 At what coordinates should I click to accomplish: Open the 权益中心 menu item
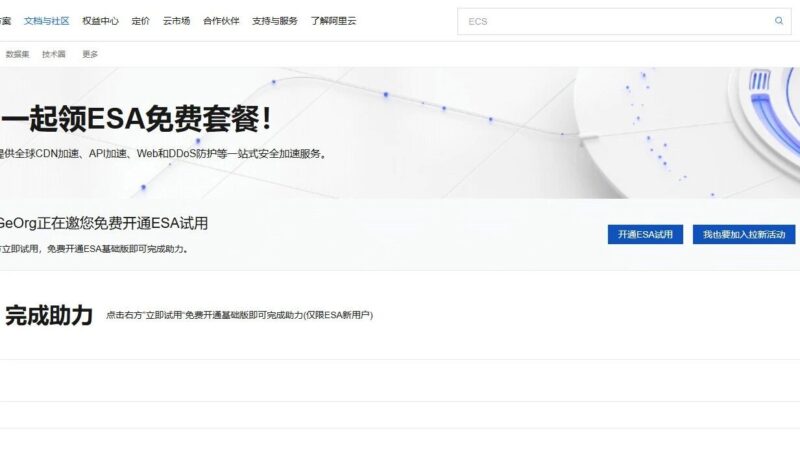100,21
